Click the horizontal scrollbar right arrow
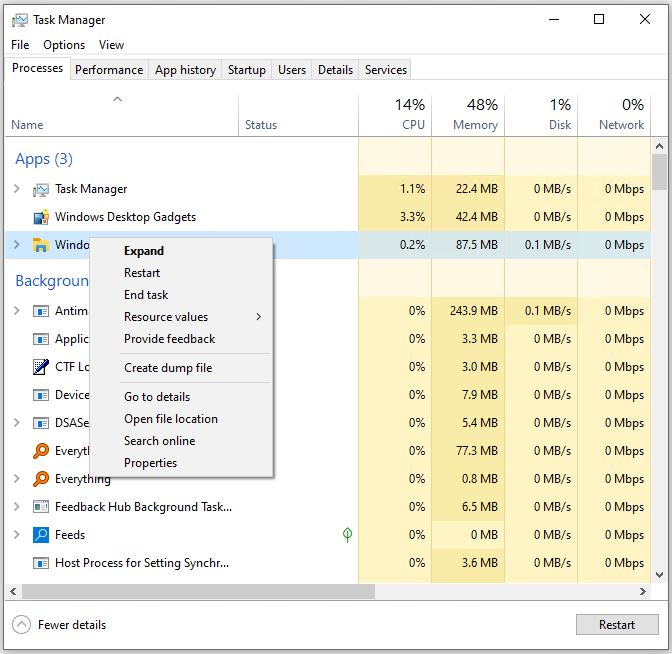The width and height of the screenshot is (672, 654). click(x=643, y=591)
